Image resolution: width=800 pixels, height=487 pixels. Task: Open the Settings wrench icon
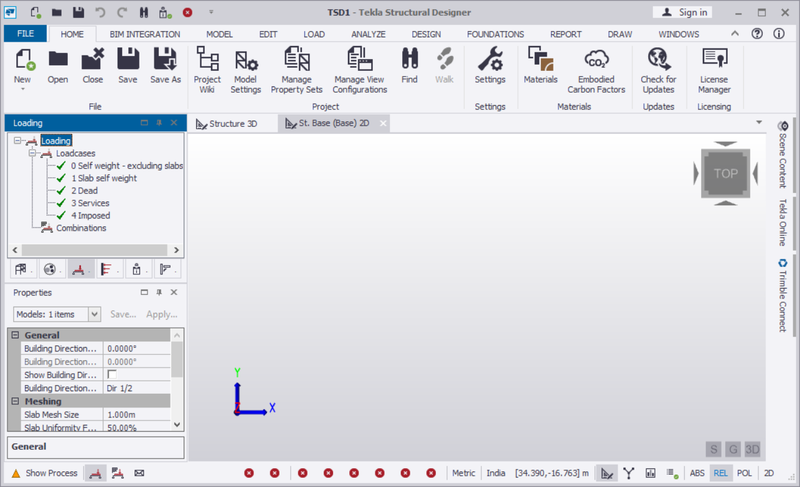click(490, 59)
